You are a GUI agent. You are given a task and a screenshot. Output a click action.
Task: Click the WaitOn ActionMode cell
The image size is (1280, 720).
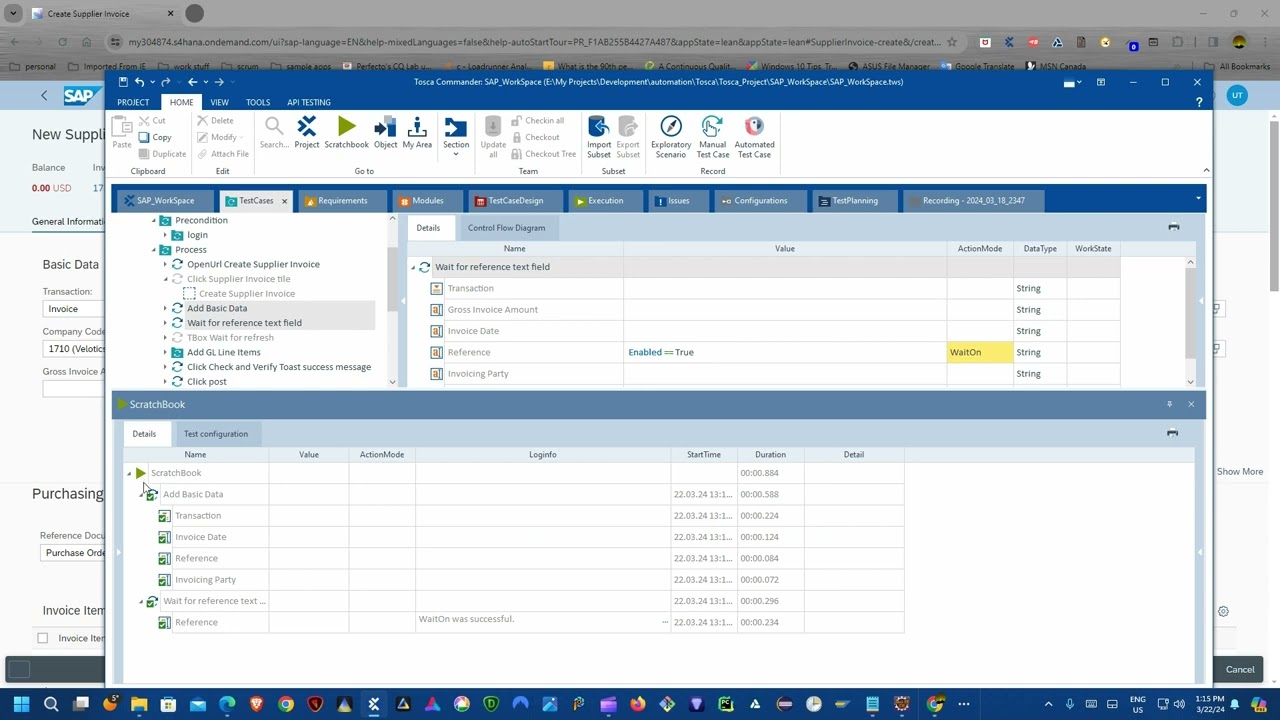[x=980, y=352]
